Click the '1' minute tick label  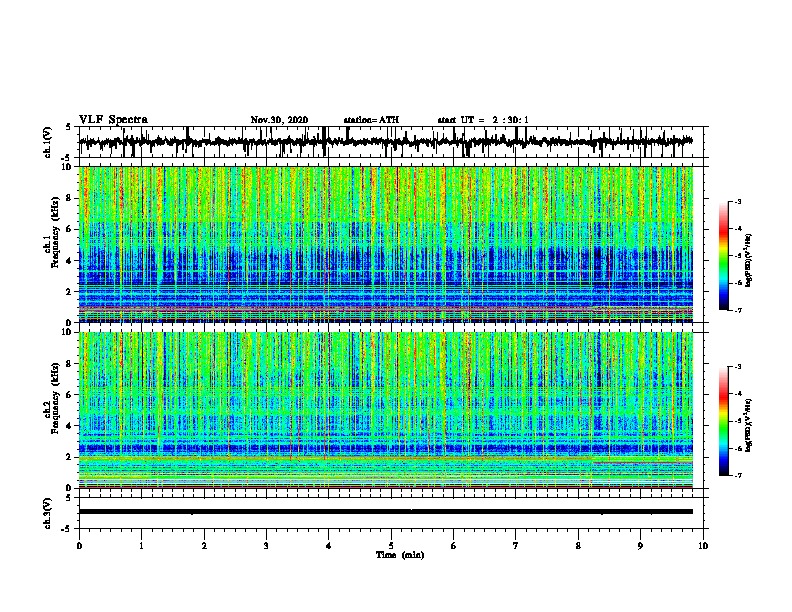[141, 546]
